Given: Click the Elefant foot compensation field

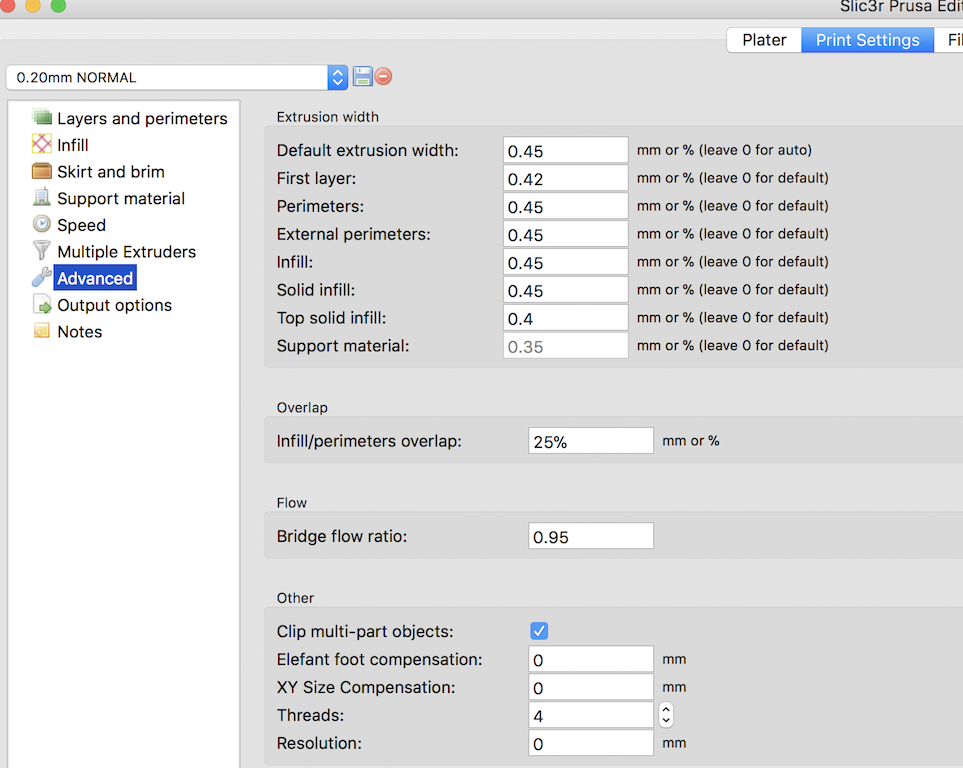Looking at the screenshot, I should point(590,660).
